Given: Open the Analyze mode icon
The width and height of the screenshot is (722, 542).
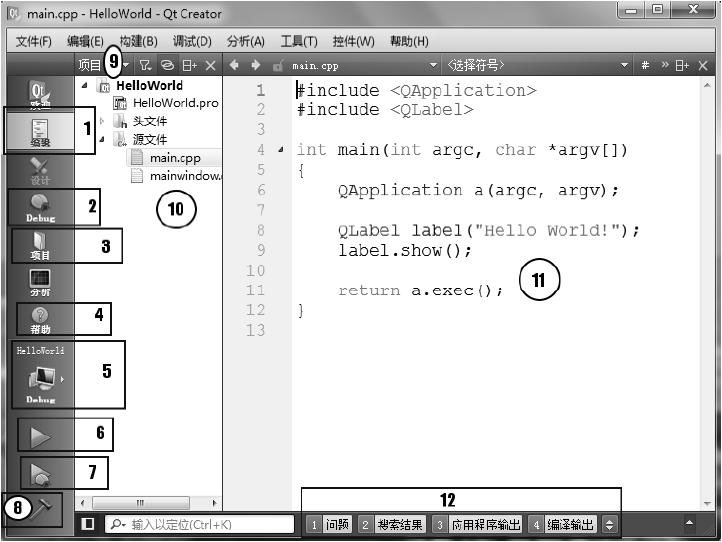Looking at the screenshot, I should tap(40, 282).
